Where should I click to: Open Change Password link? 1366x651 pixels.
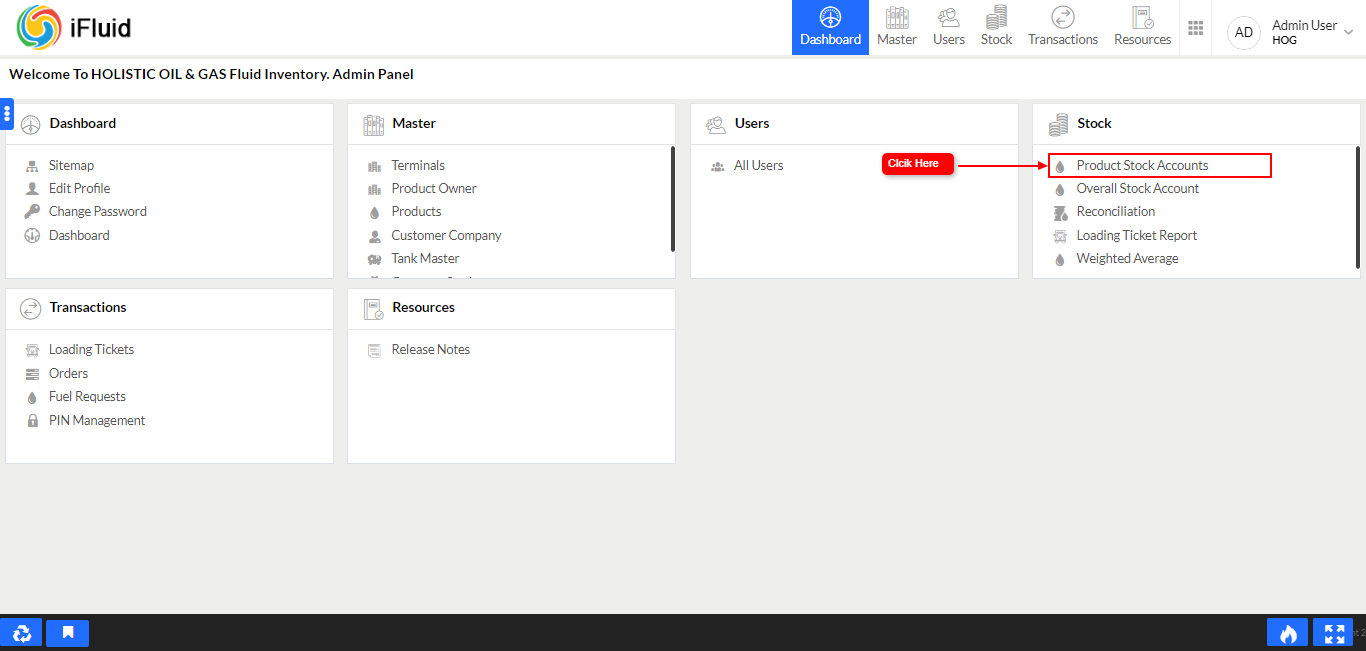click(98, 211)
